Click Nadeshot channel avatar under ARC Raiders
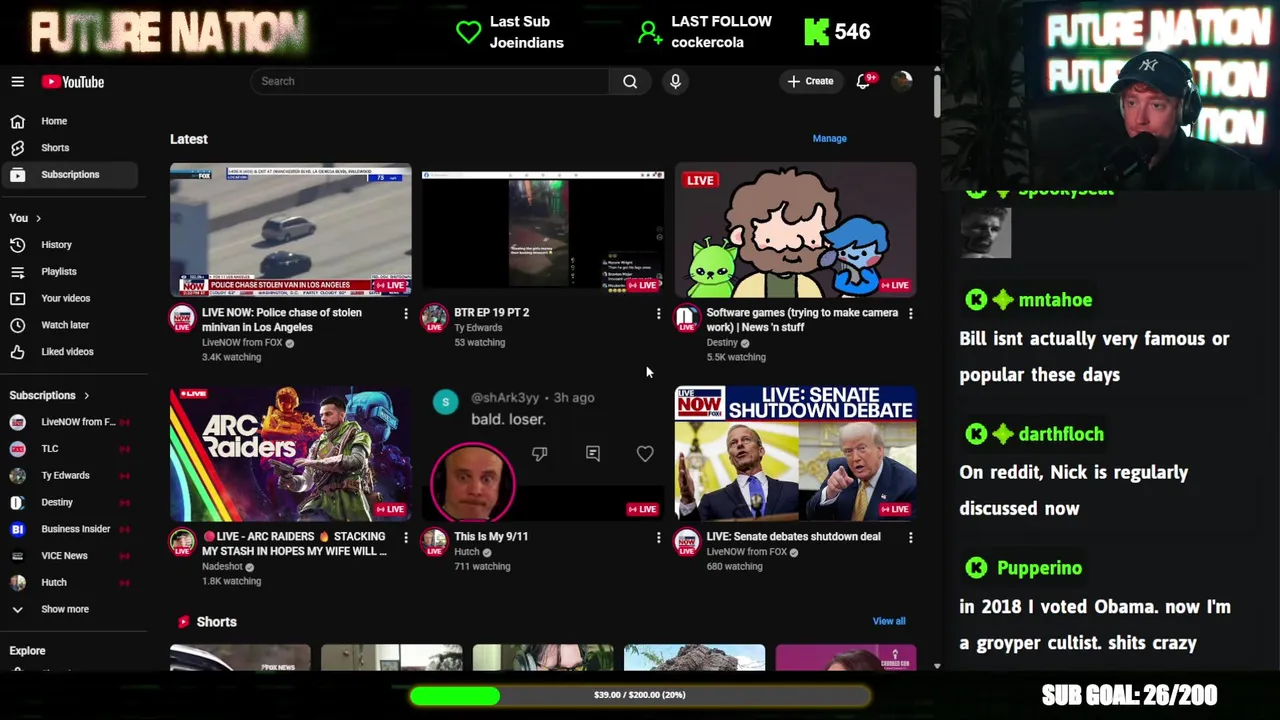The height and width of the screenshot is (720, 1280). (x=182, y=543)
